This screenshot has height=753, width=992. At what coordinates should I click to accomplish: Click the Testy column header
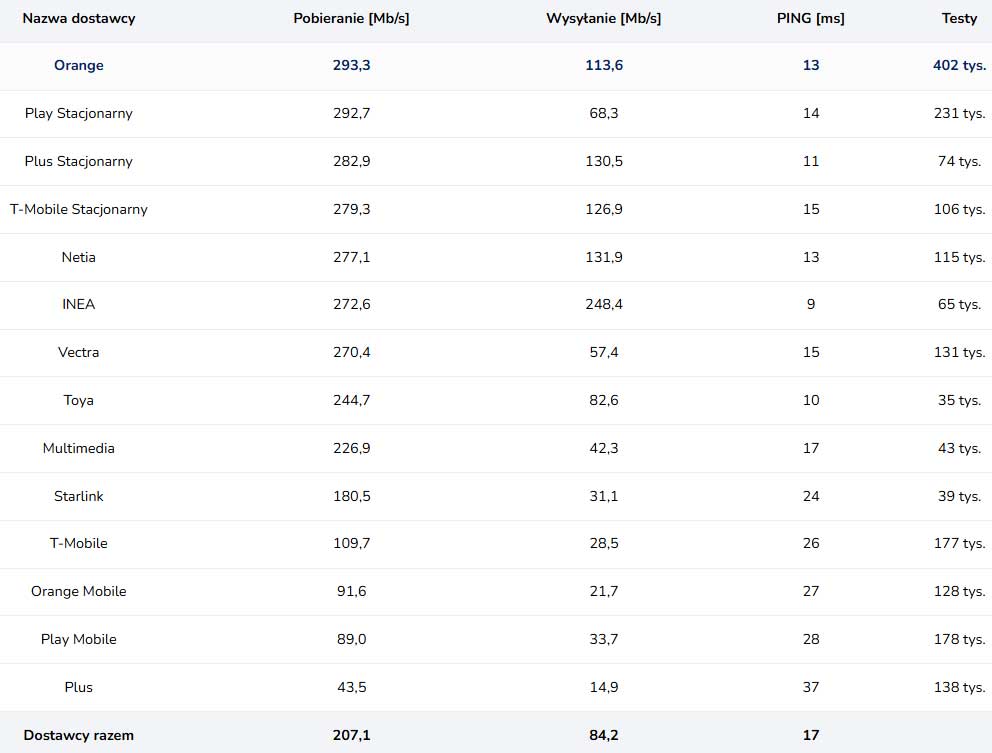pos(959,18)
